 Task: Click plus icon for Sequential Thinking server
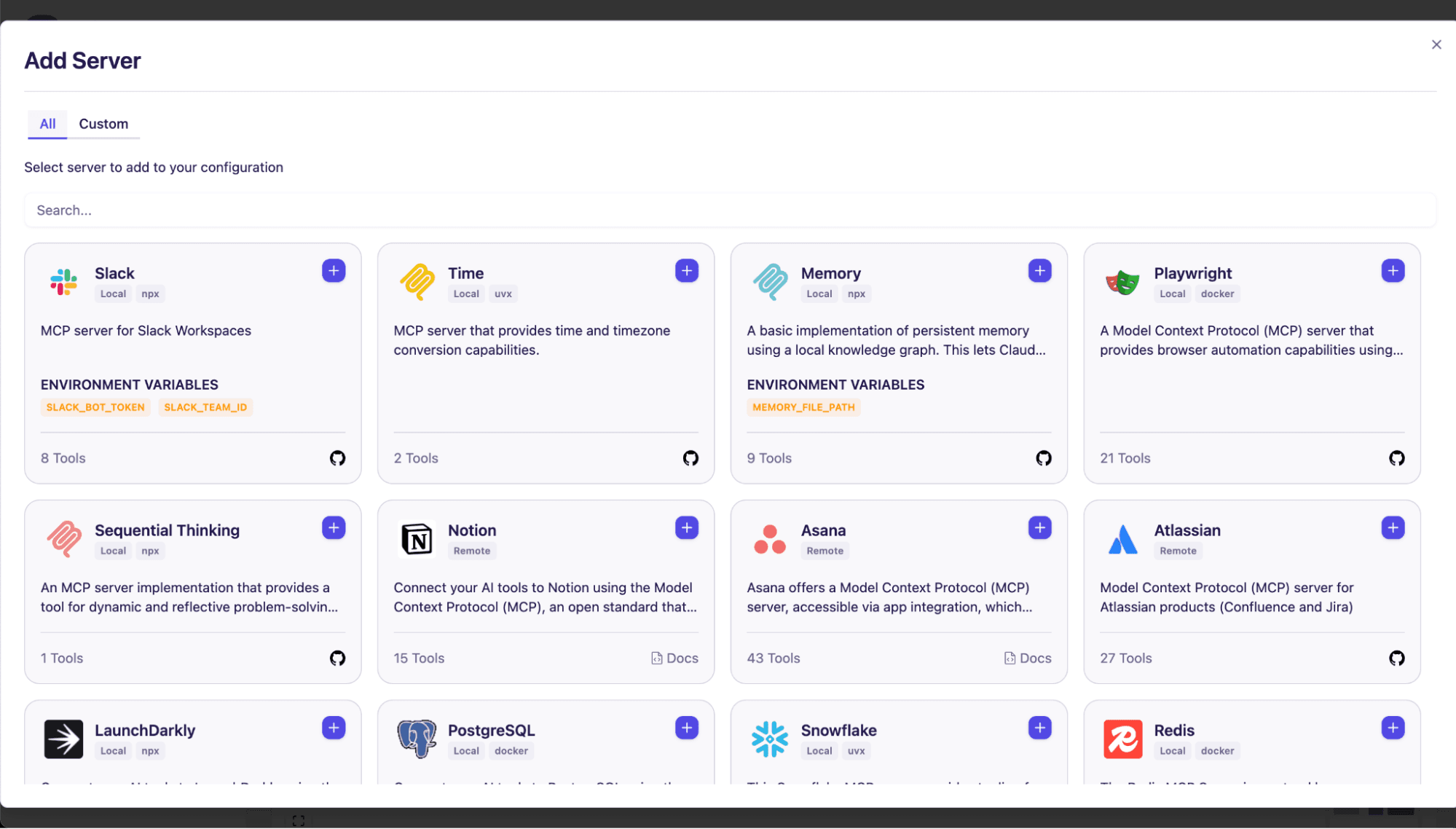point(334,528)
